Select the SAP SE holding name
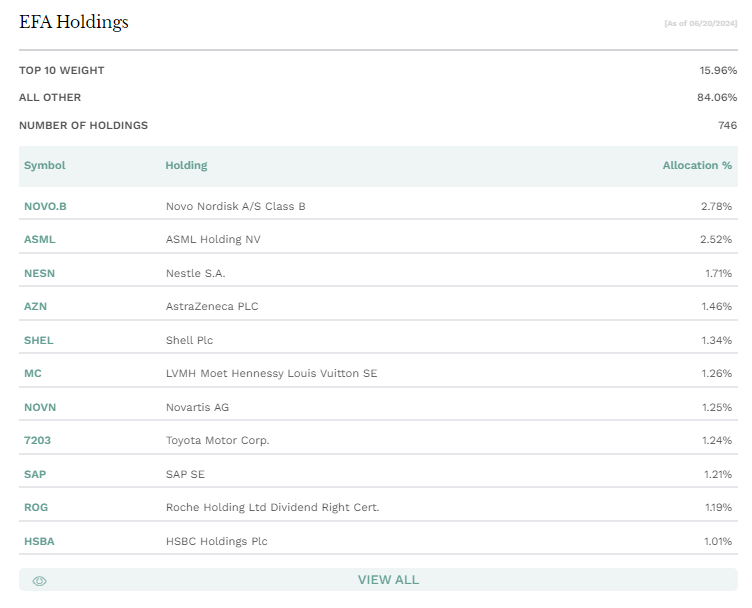The height and width of the screenshot is (608, 752). pyautogui.click(x=185, y=474)
